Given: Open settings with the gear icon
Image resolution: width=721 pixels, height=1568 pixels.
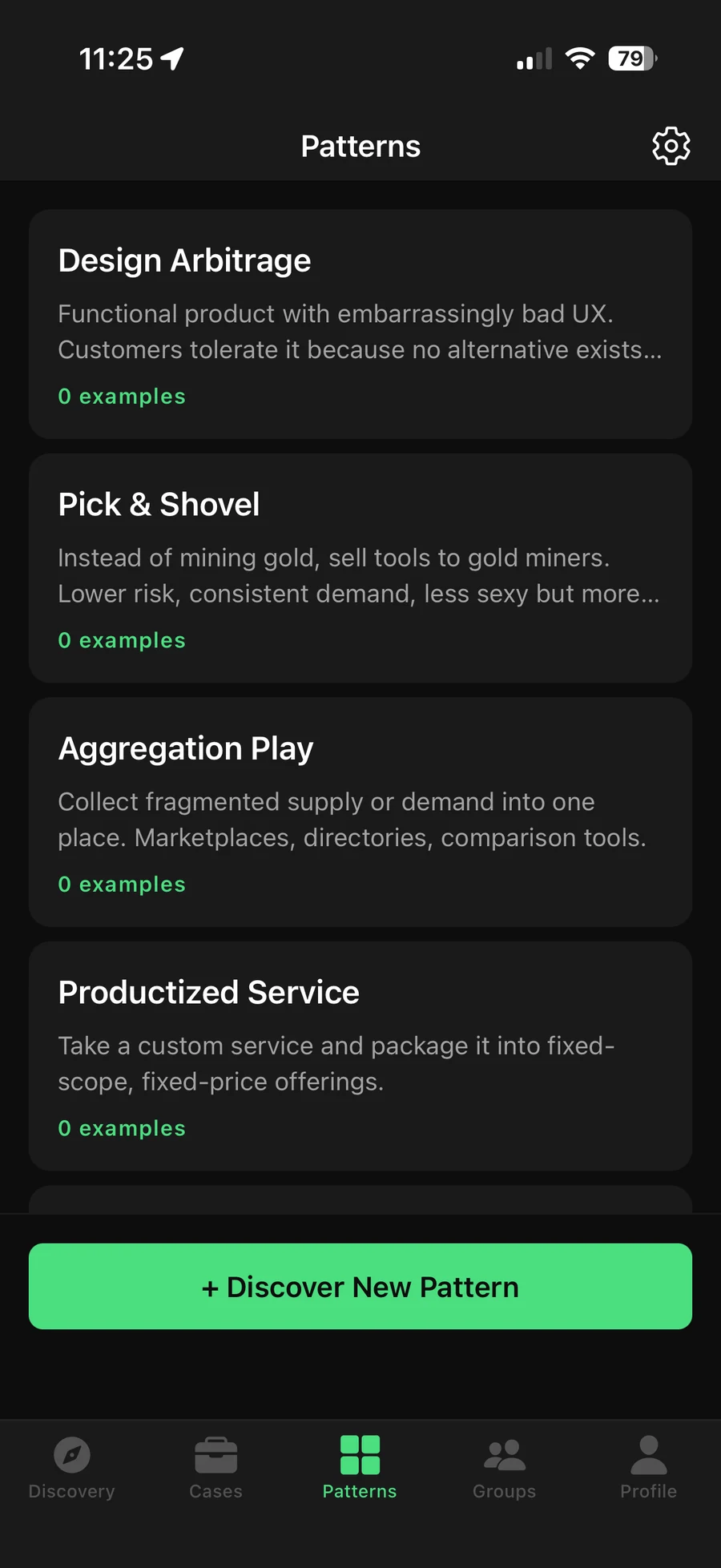Looking at the screenshot, I should tap(671, 146).
